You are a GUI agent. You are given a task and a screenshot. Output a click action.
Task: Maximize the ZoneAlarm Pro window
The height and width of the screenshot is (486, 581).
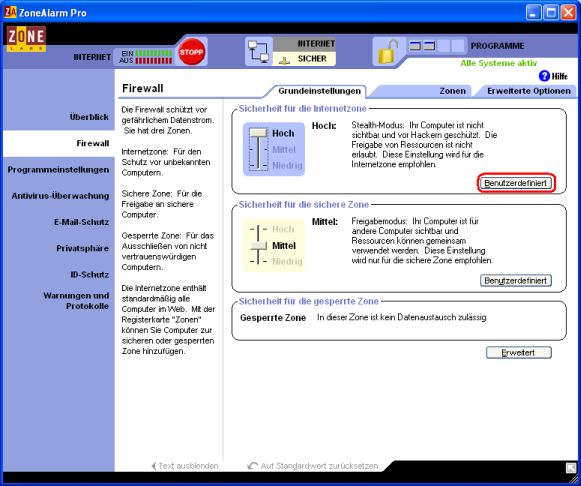pos(551,13)
